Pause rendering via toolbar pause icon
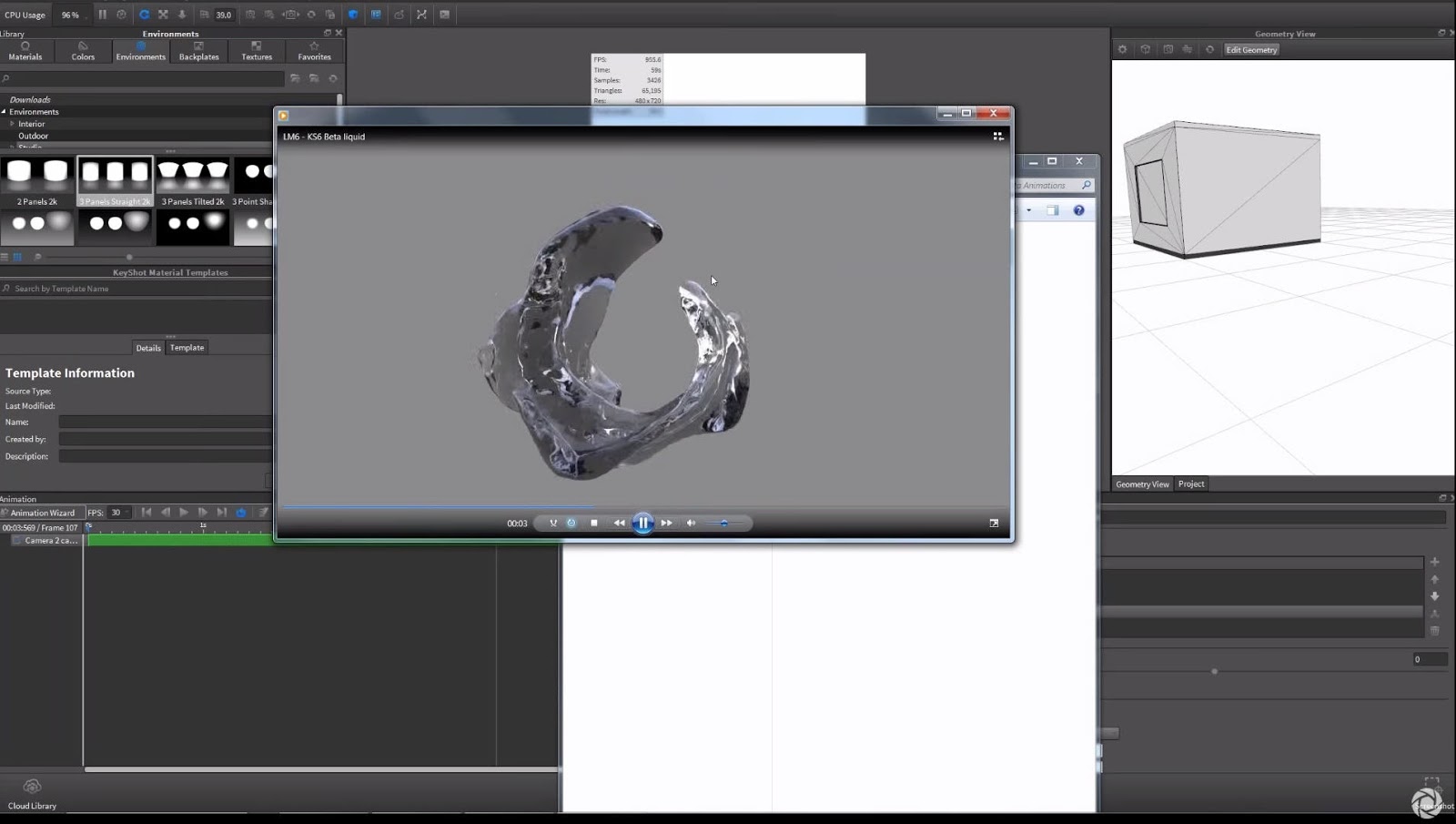Screen dimensions: 1456x824 [103, 14]
